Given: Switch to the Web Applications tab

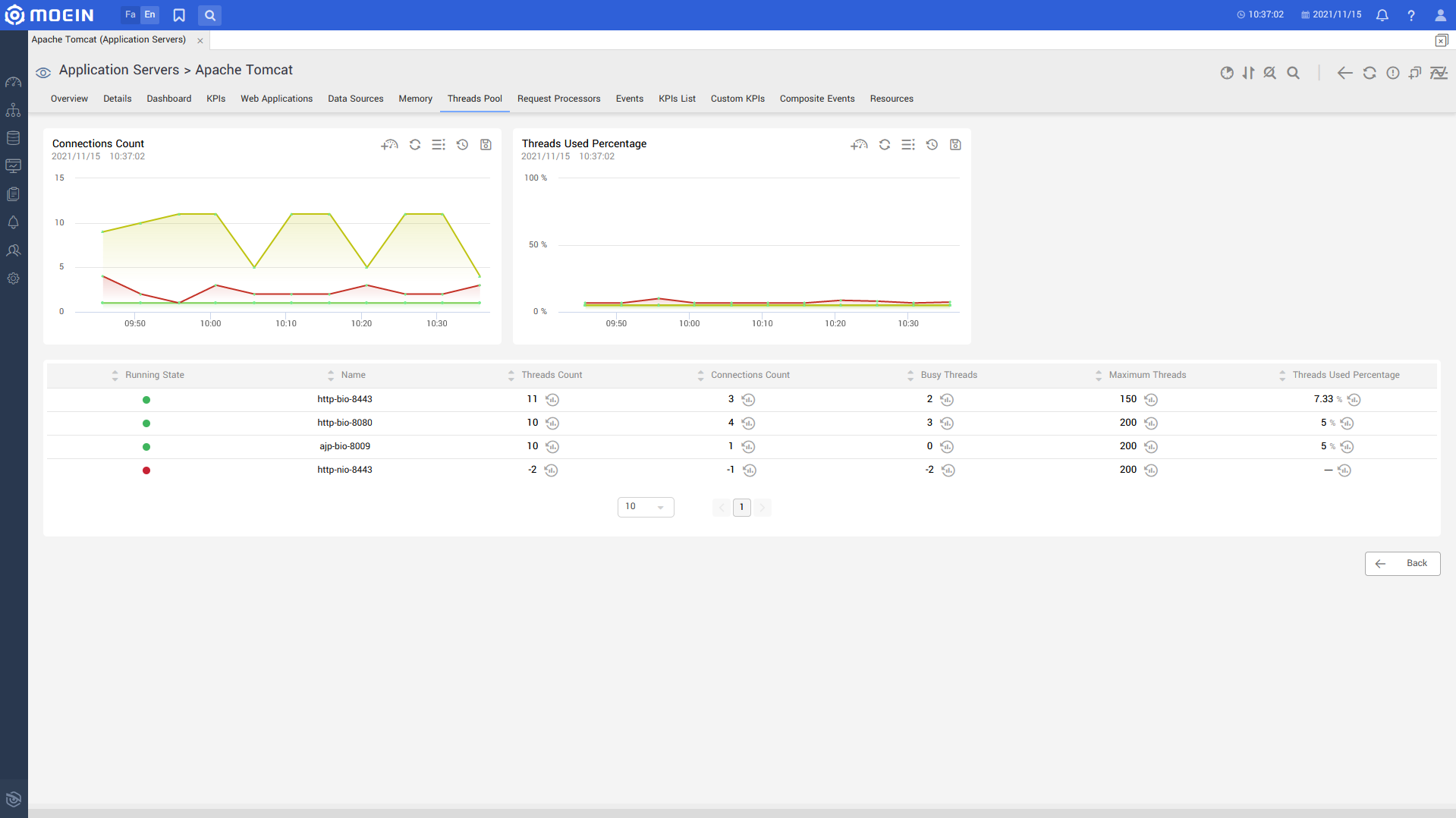Looking at the screenshot, I should pyautogui.click(x=277, y=99).
